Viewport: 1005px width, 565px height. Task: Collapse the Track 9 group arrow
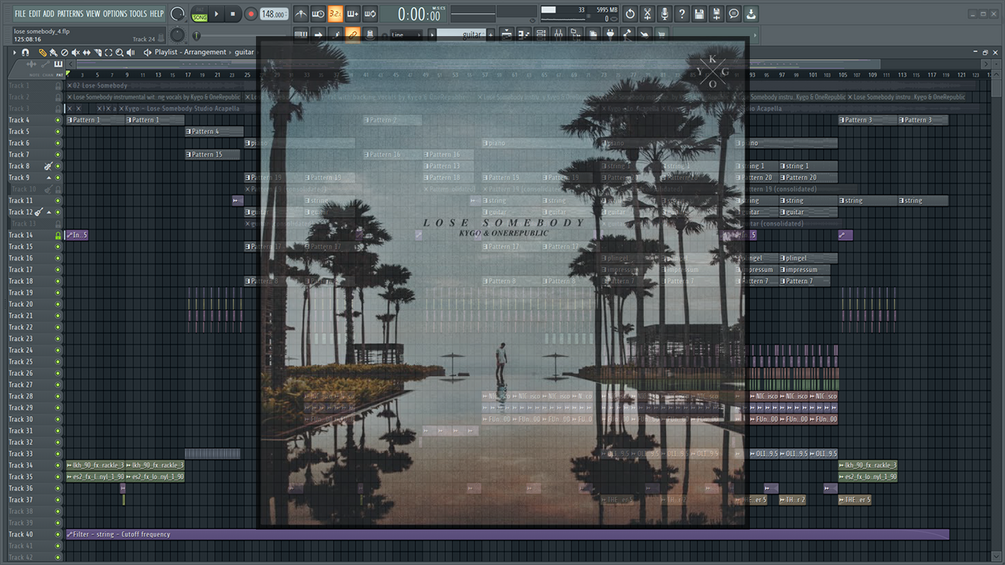click(x=49, y=177)
